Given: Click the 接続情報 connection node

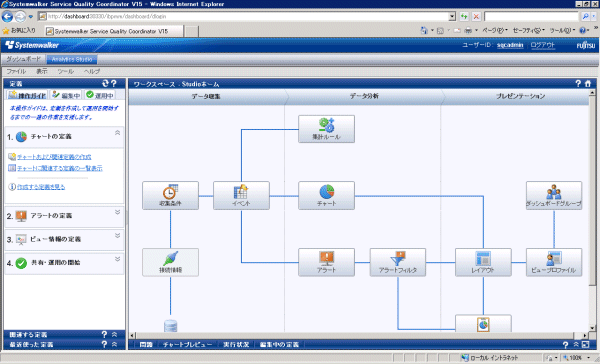Looking at the screenshot, I should [170, 262].
